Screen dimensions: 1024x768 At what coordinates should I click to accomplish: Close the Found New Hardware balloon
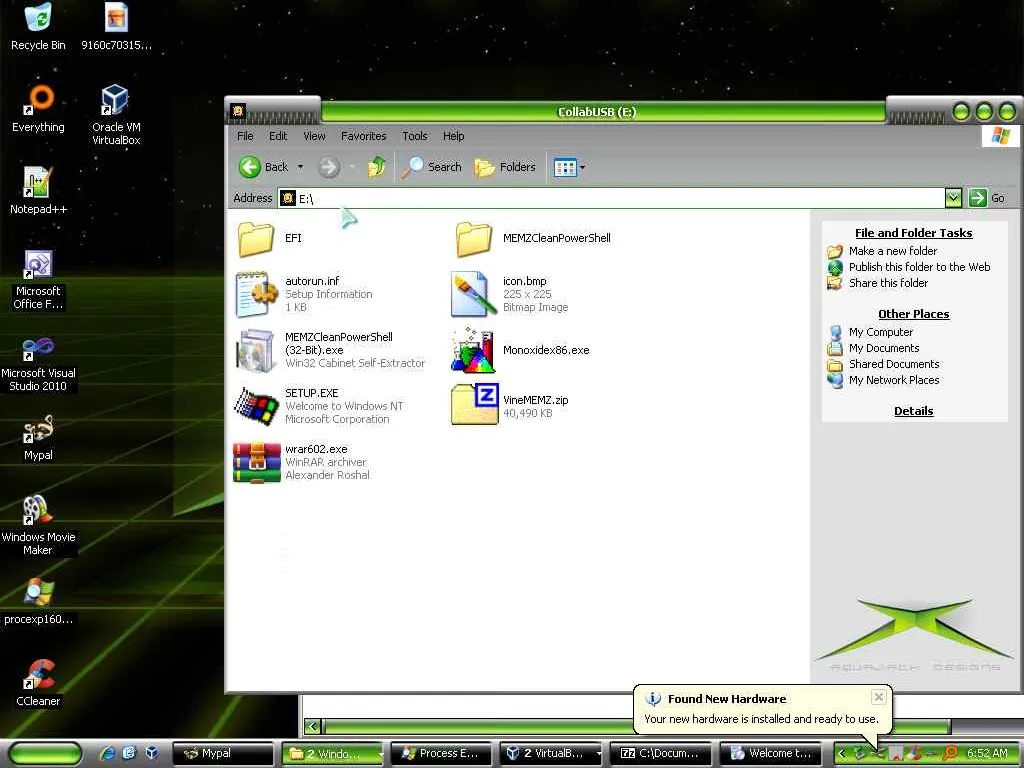(x=879, y=697)
